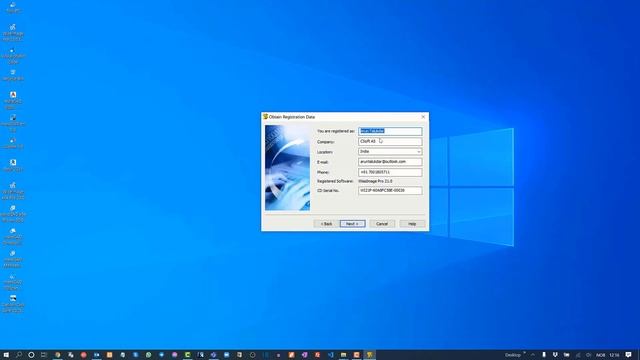Open the Desktop toolbar on the taskbar
Image resolution: width=640 pixels, height=360 pixels.
513,355
